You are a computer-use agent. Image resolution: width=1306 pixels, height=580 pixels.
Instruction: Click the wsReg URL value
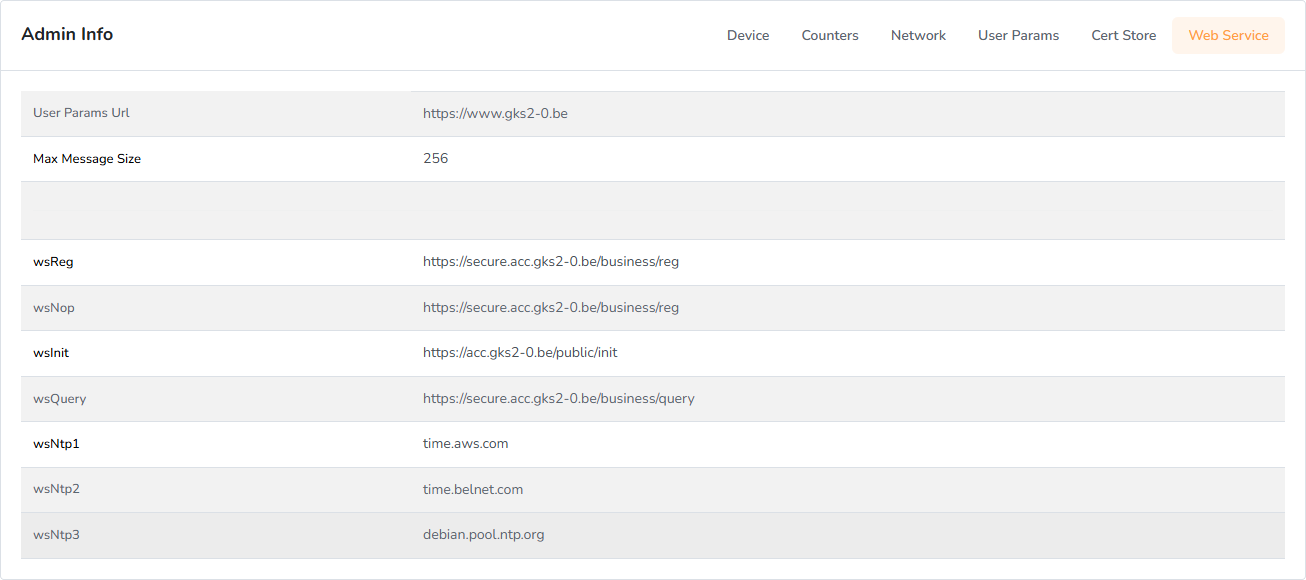pos(551,262)
